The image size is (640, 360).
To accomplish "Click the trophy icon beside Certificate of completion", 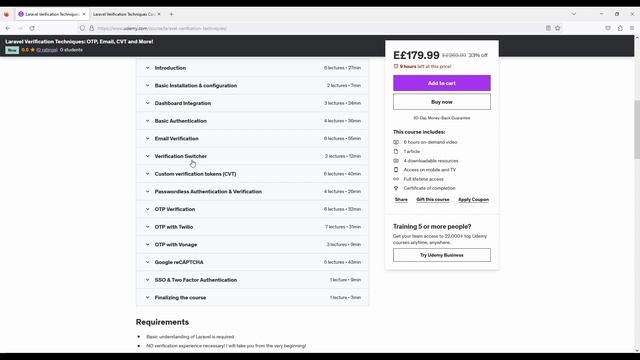I will [396, 188].
